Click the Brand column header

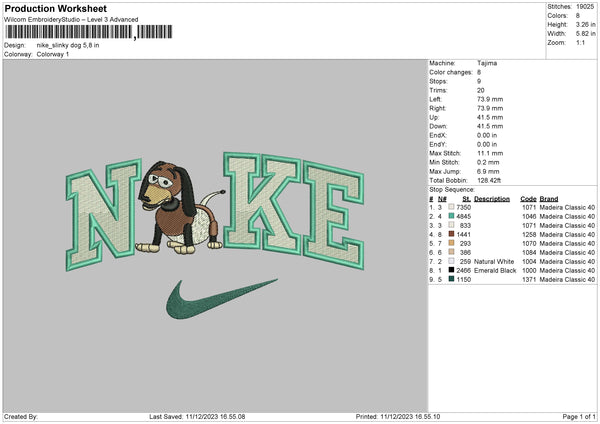click(549, 199)
